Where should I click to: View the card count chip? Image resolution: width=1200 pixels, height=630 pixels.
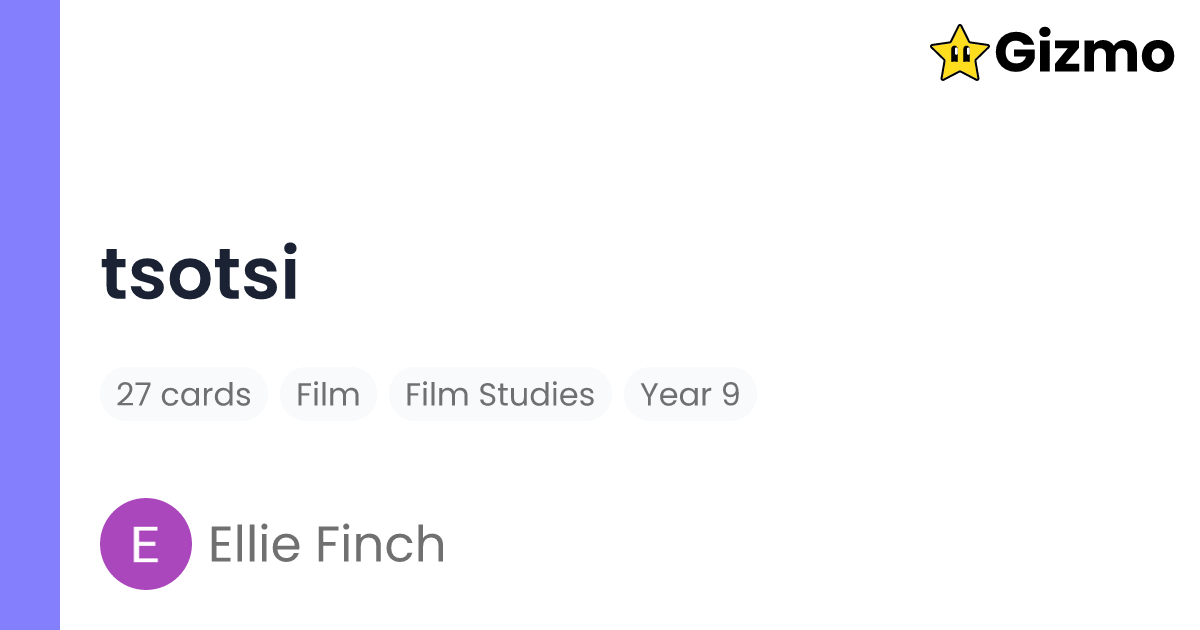pyautogui.click(x=184, y=394)
